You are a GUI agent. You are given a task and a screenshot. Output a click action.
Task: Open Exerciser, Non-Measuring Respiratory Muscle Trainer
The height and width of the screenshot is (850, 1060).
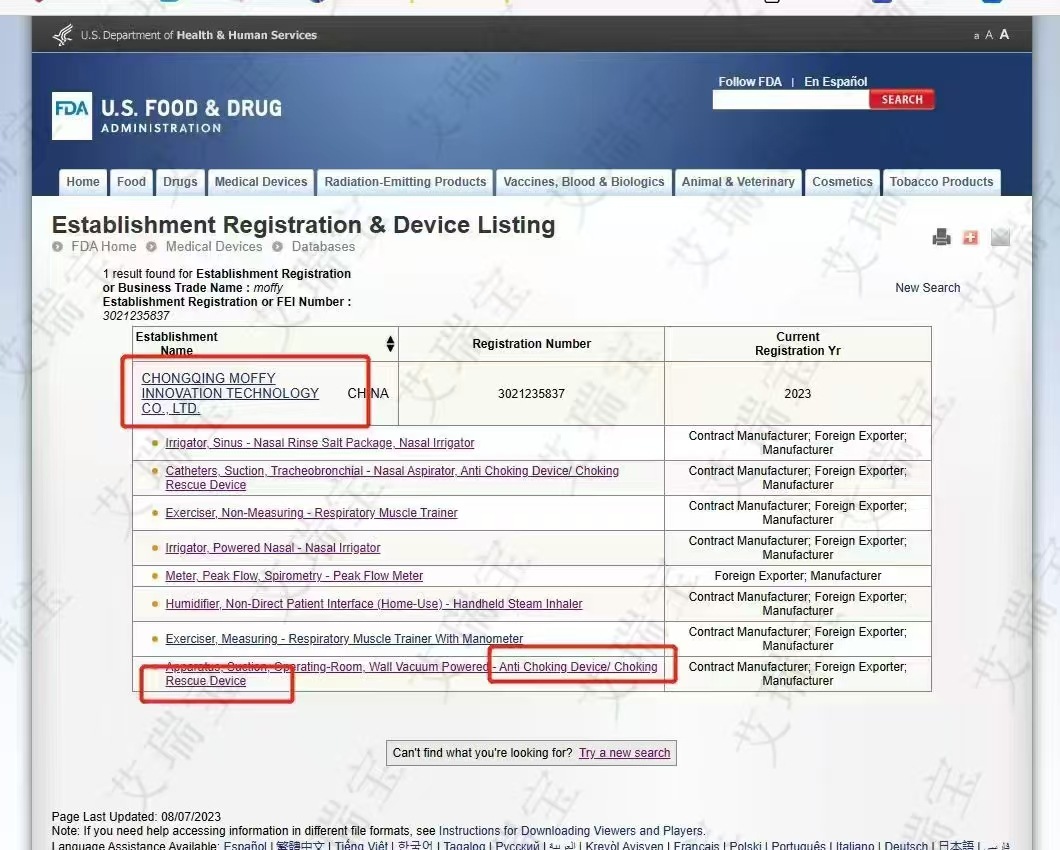click(311, 513)
